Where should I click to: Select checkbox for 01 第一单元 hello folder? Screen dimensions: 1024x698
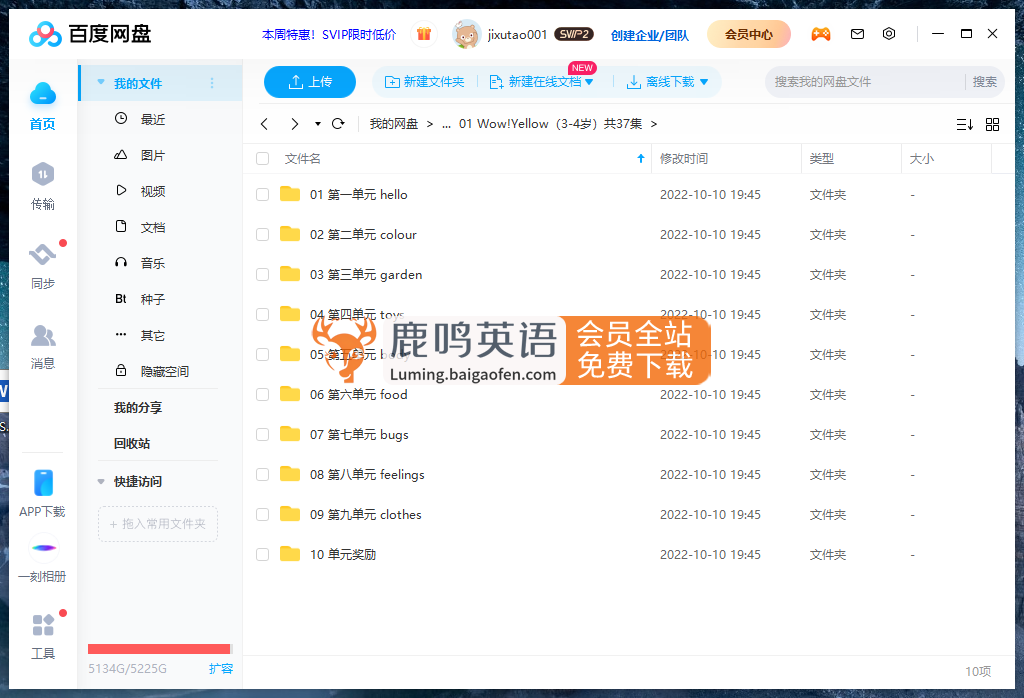[261, 194]
